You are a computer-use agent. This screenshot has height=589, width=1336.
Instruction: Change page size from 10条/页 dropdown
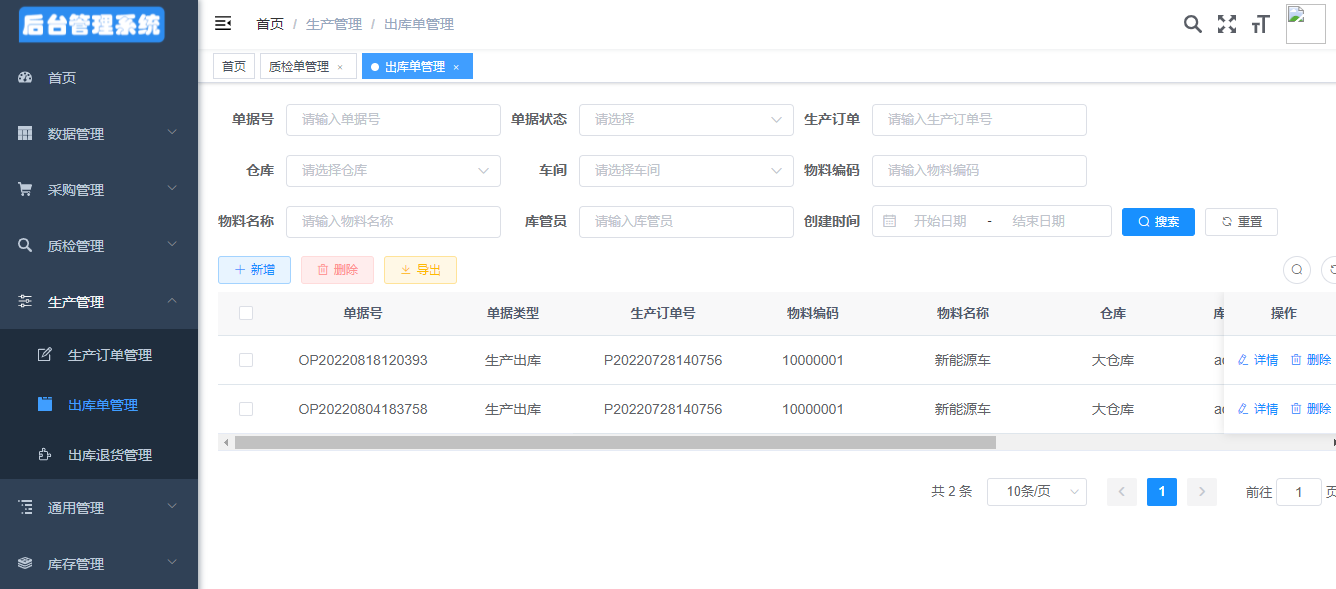[1036, 491]
